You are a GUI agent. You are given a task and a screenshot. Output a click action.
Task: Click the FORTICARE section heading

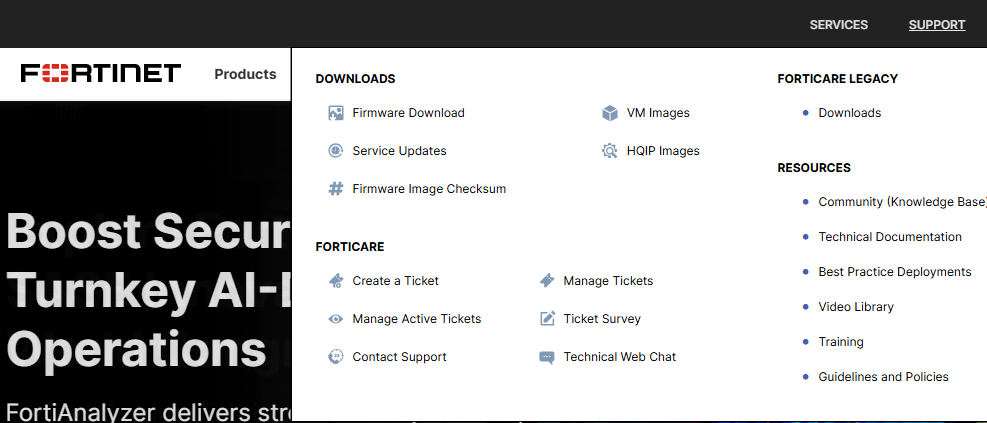point(349,247)
